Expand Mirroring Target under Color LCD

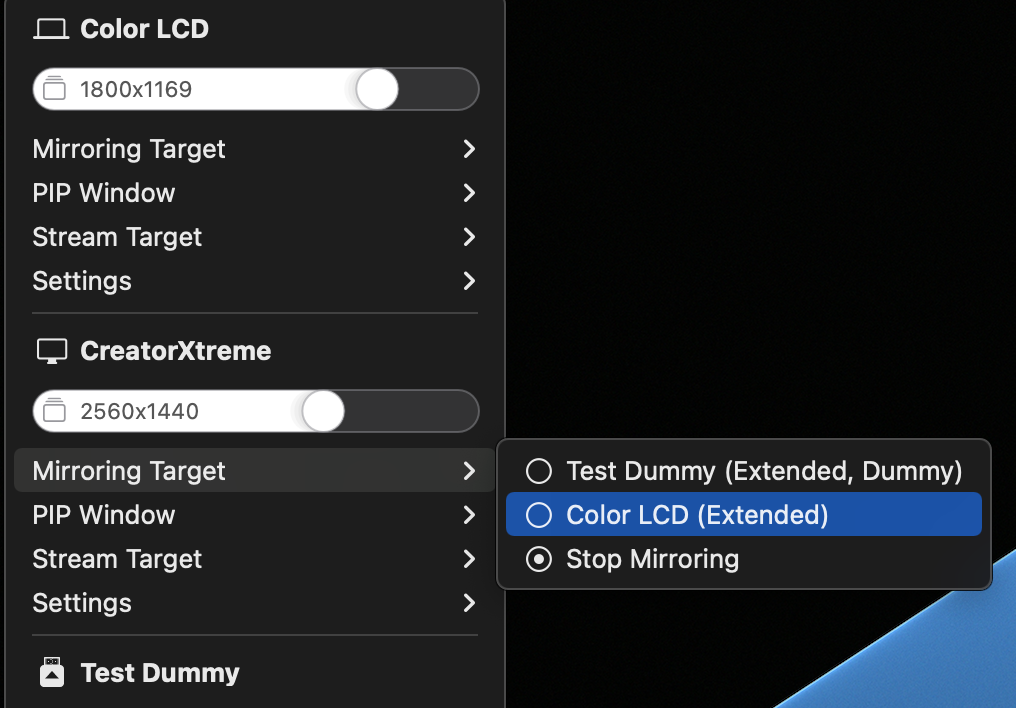click(128, 149)
